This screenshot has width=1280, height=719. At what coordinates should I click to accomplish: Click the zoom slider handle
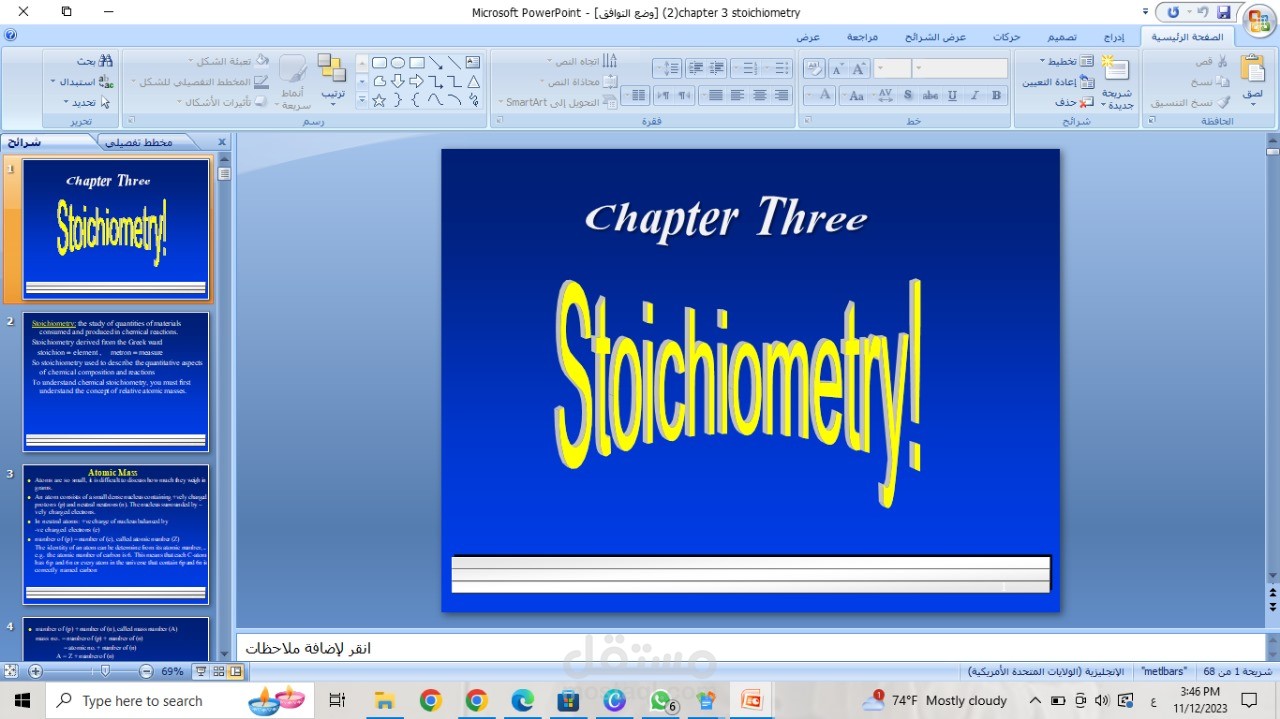click(x=105, y=671)
